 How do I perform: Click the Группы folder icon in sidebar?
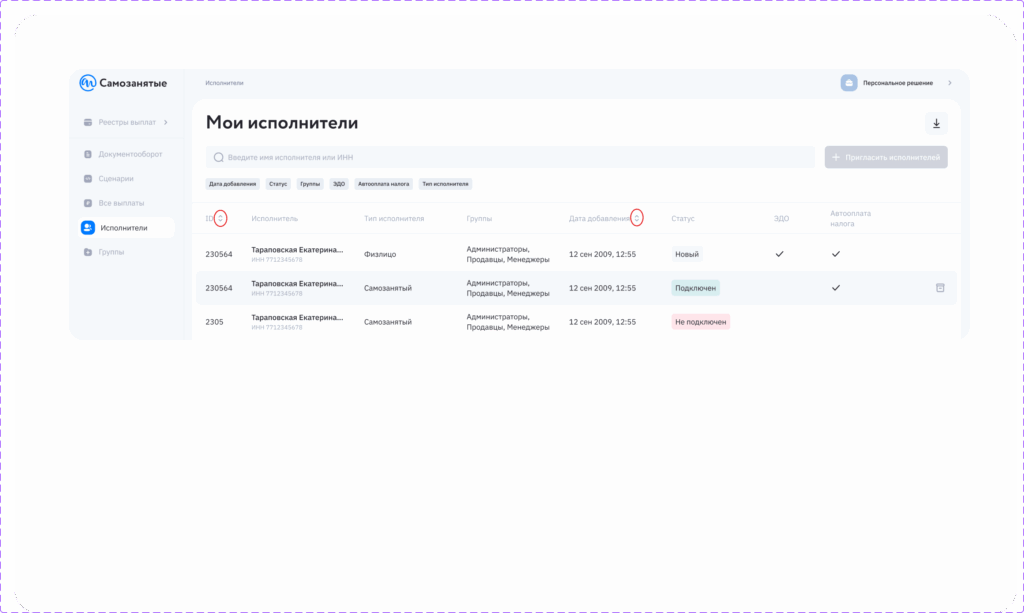coord(88,252)
